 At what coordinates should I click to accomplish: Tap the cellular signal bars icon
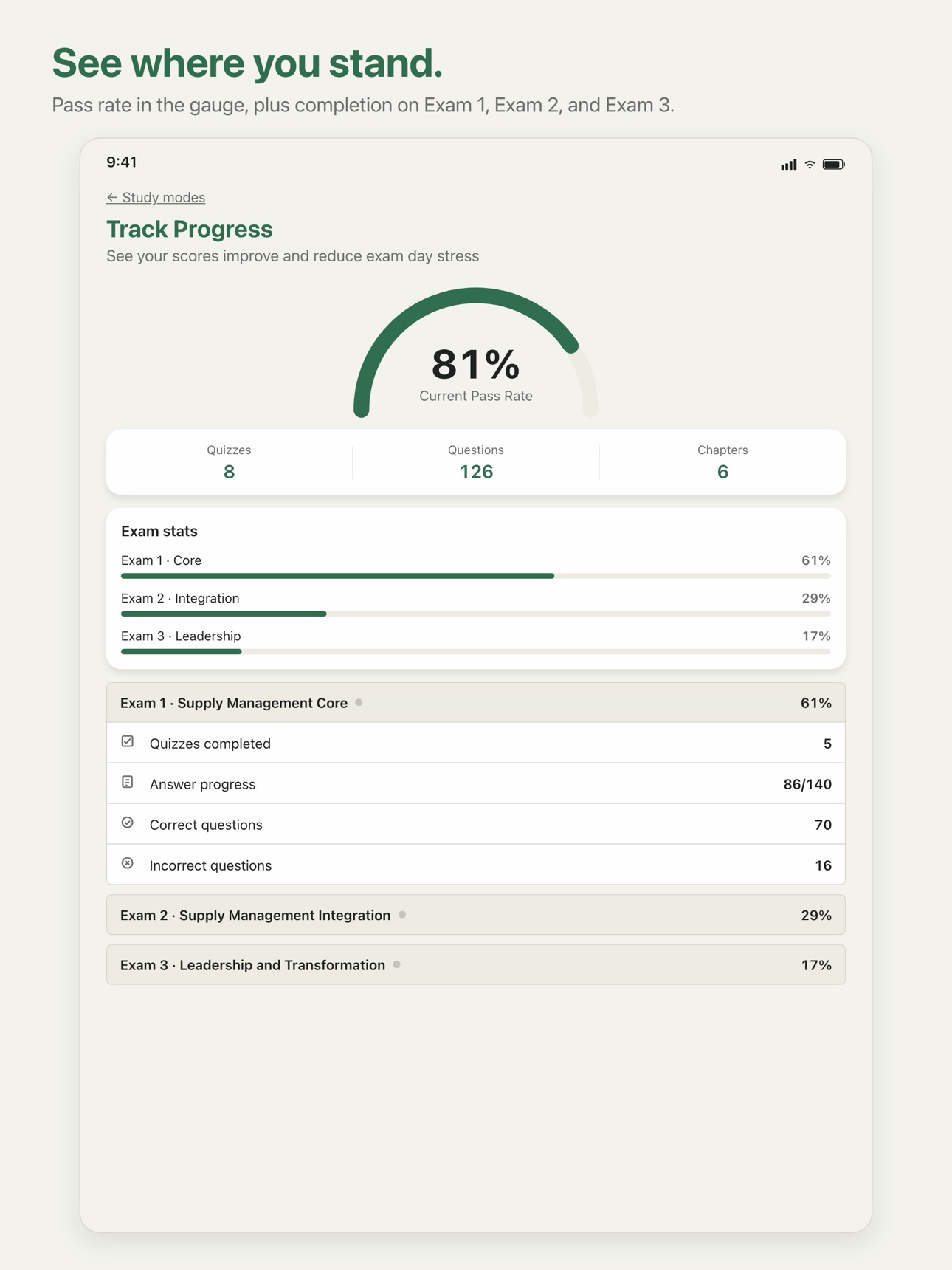coord(788,164)
